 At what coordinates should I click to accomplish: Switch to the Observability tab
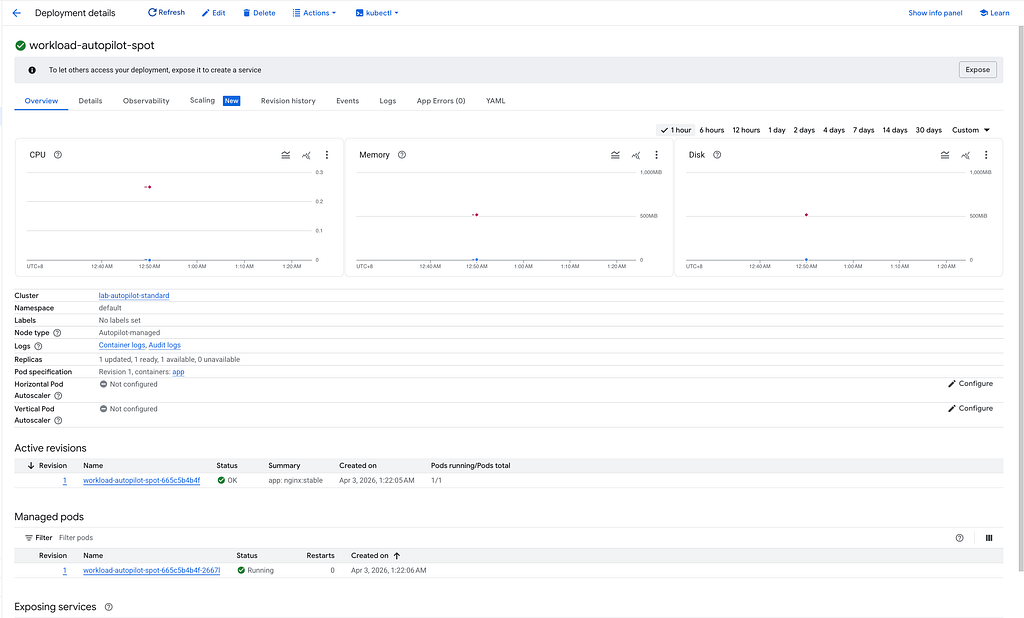coord(146,101)
